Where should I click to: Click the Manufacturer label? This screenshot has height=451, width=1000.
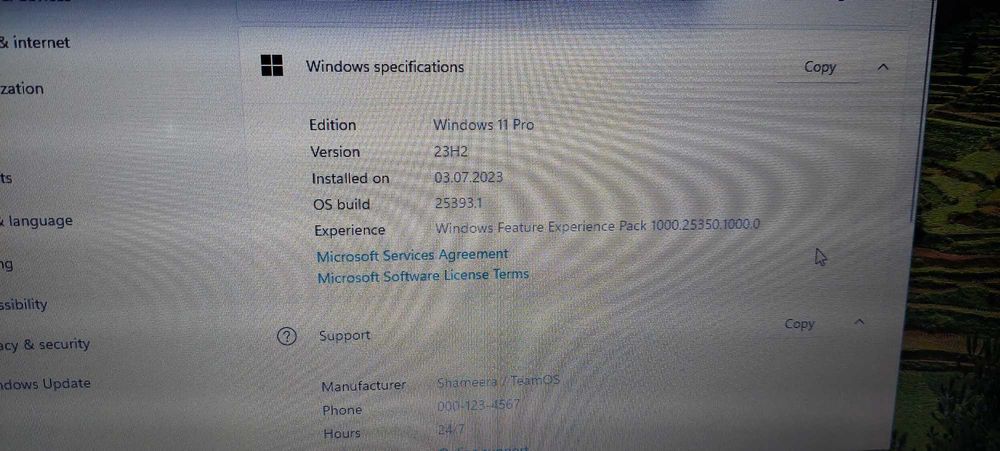point(364,386)
